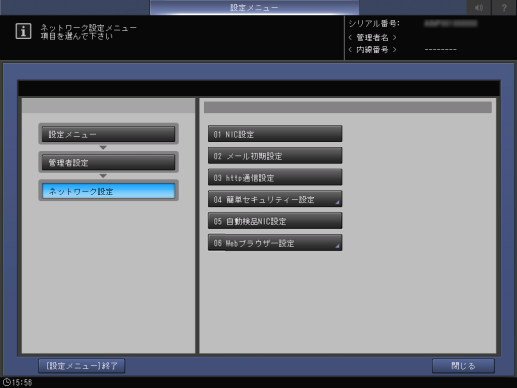Click the 15:56 time display
Image resolution: width=517 pixels, height=388 pixels.
point(22,382)
